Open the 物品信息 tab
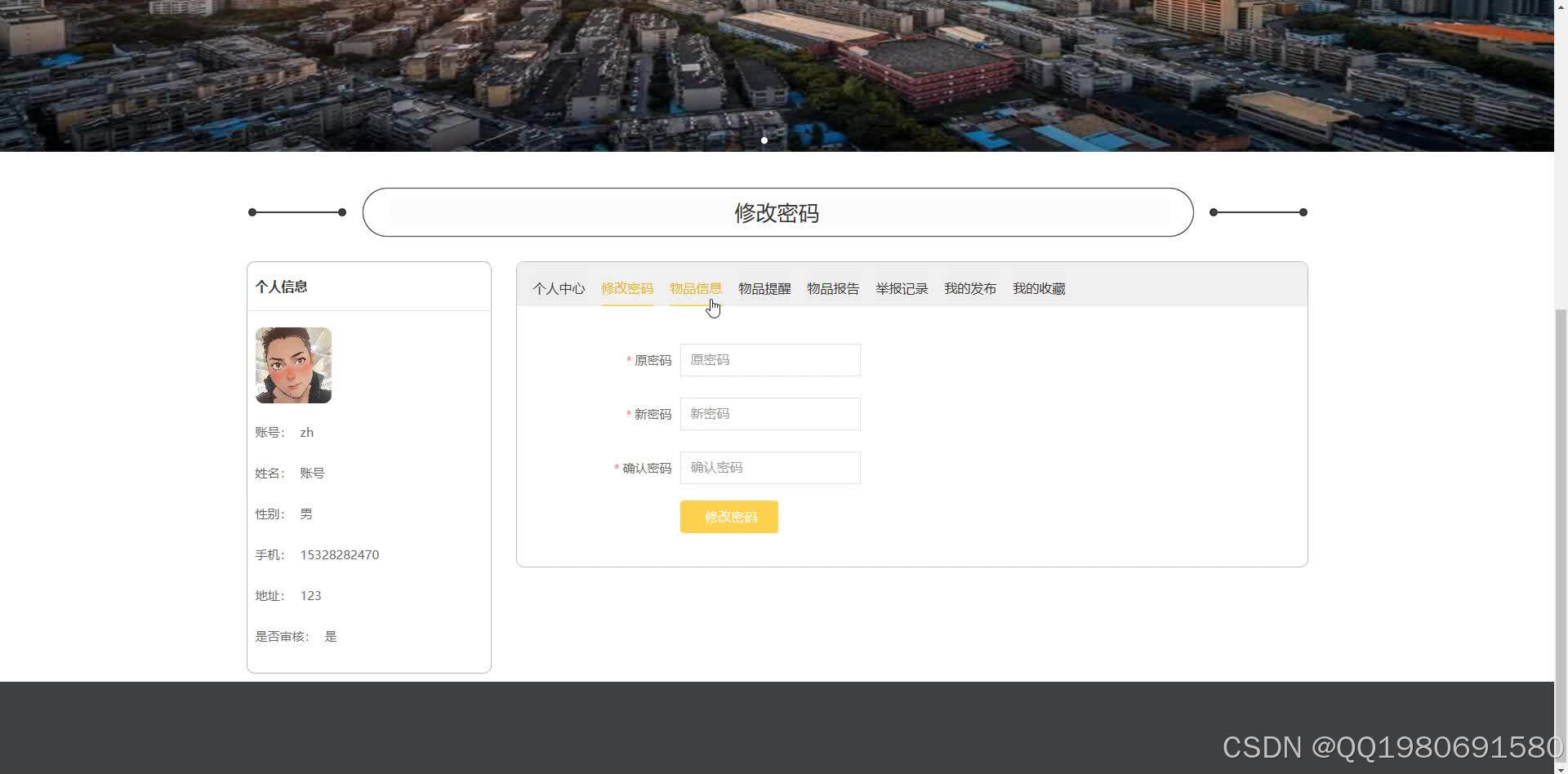The width and height of the screenshot is (1568, 774). pyautogui.click(x=695, y=287)
